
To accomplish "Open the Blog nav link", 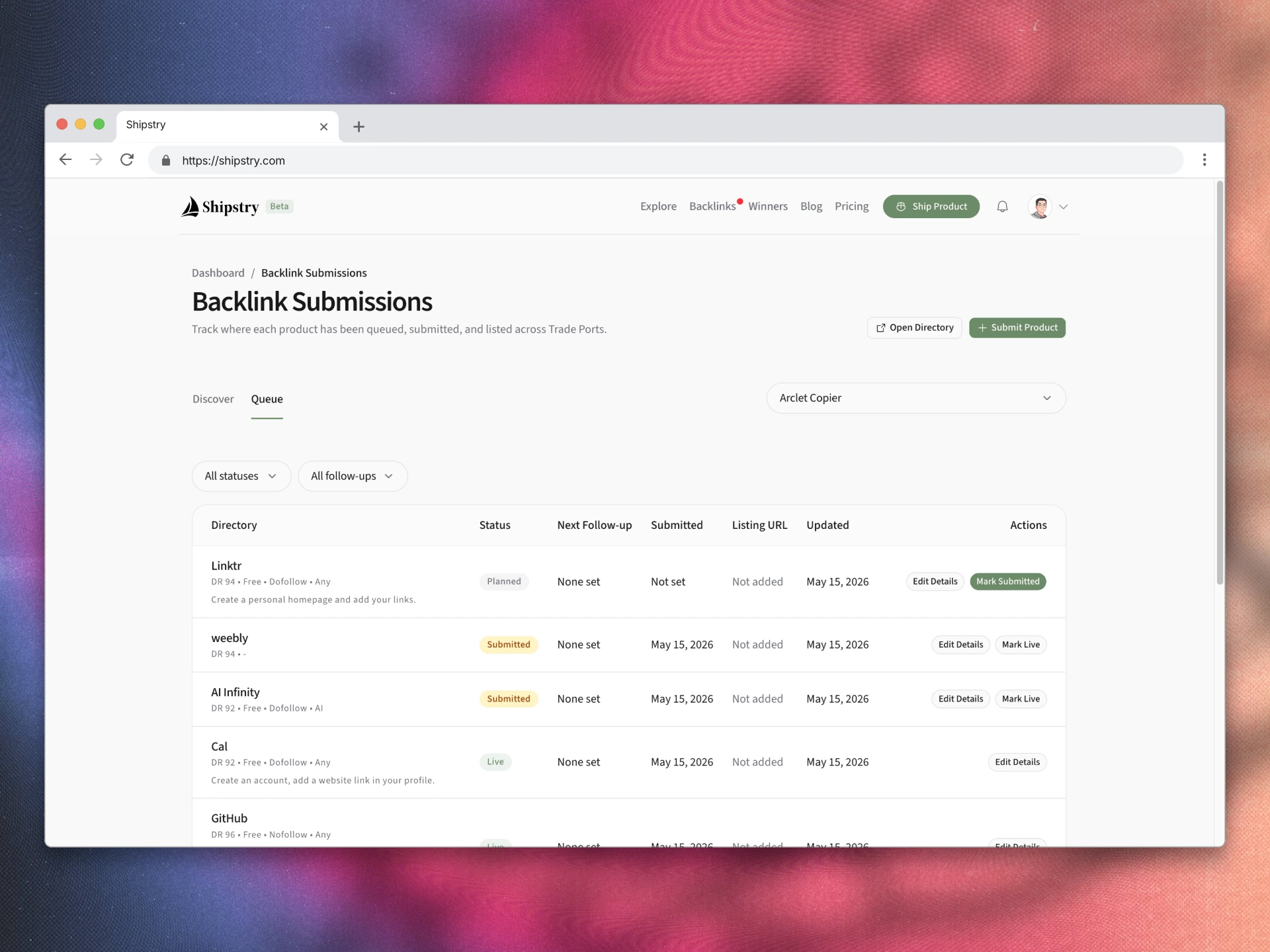I will coord(811,207).
